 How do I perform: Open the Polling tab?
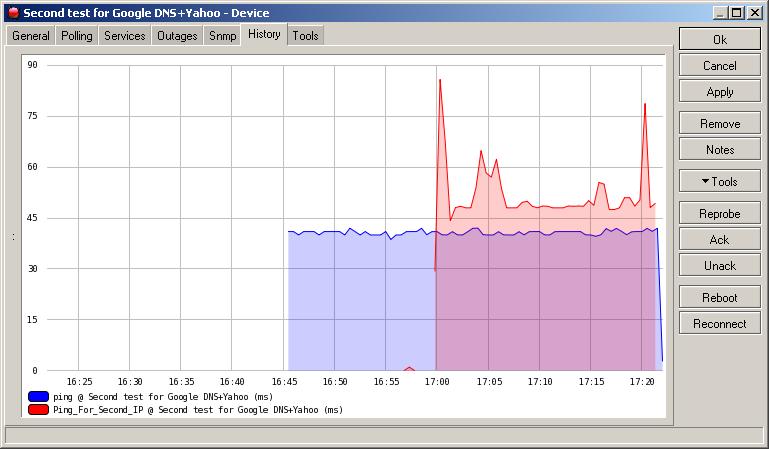pos(77,36)
